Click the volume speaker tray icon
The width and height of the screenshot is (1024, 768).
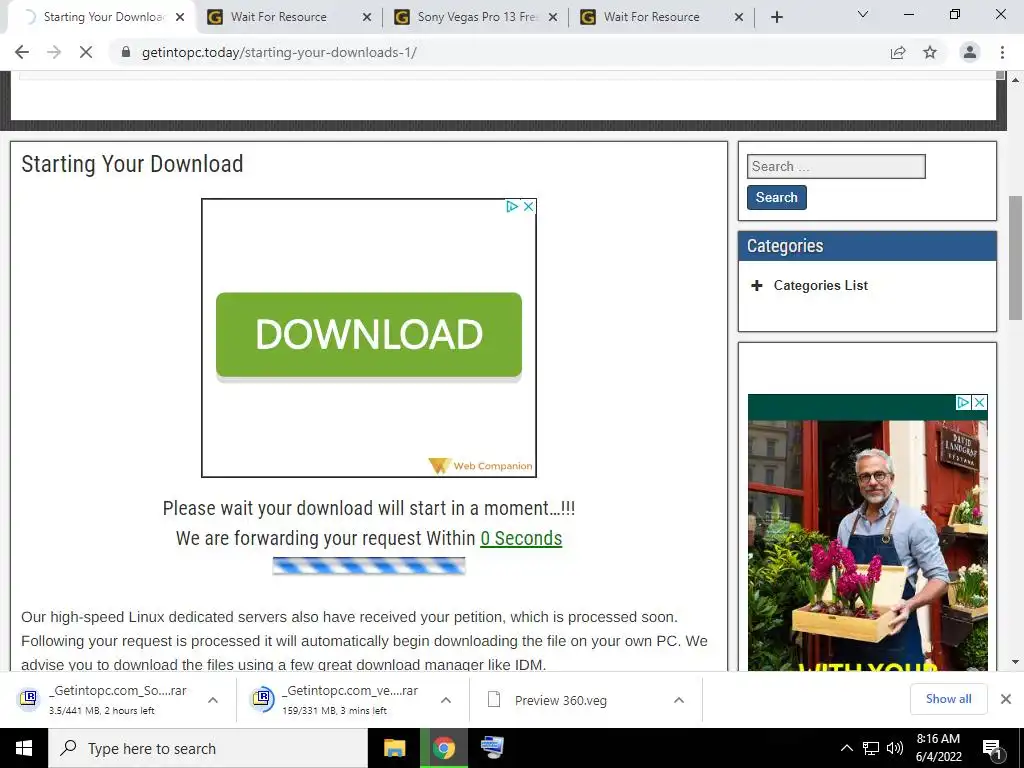click(x=895, y=748)
